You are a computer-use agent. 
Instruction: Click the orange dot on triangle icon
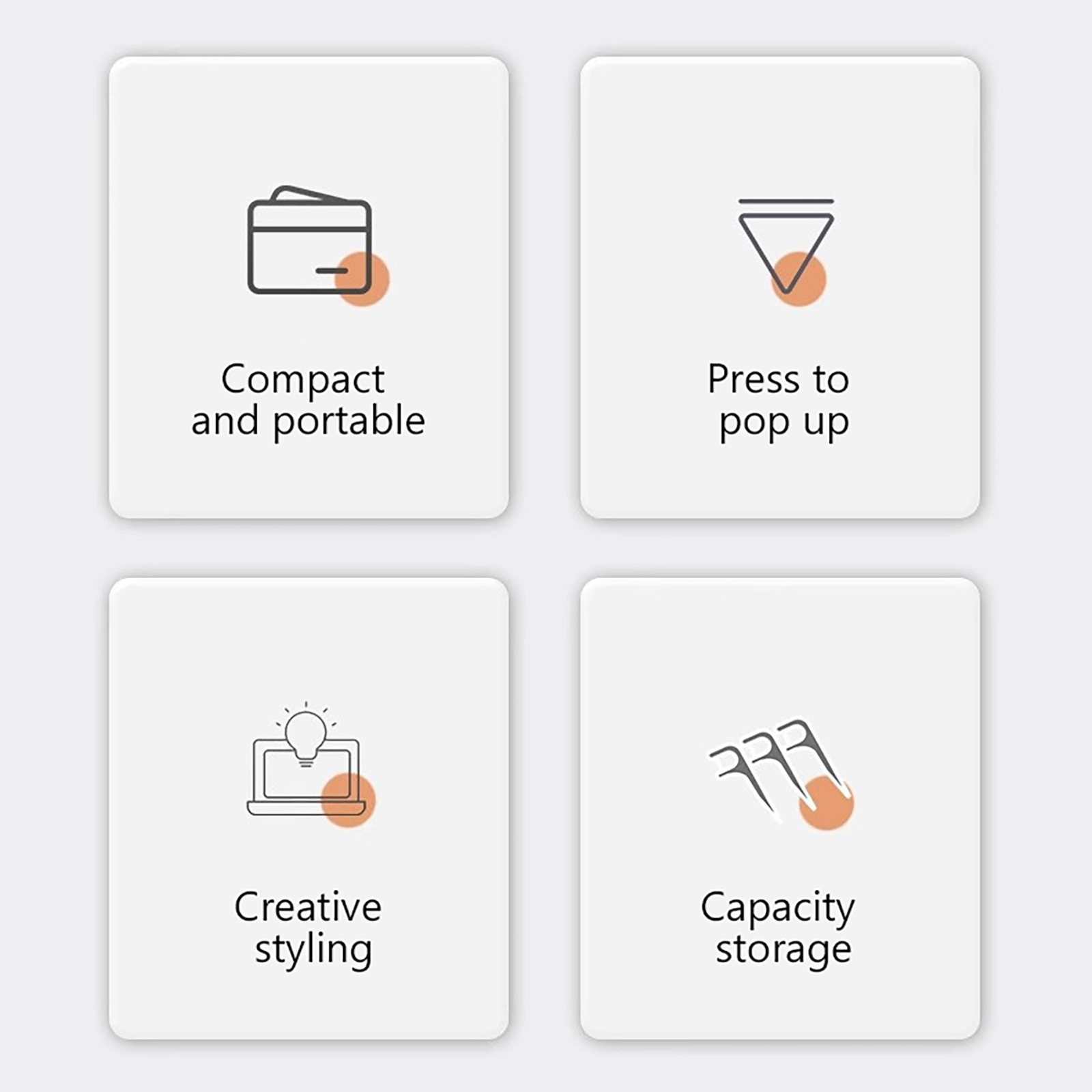pos(799,278)
